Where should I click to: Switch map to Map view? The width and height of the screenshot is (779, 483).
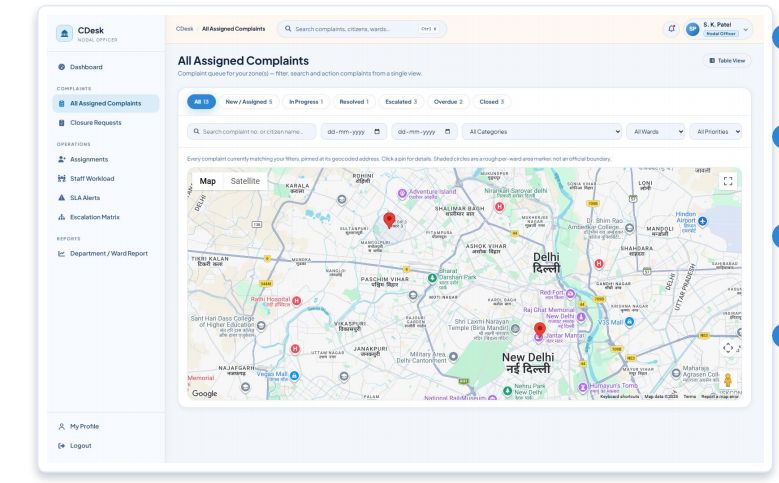click(208, 181)
